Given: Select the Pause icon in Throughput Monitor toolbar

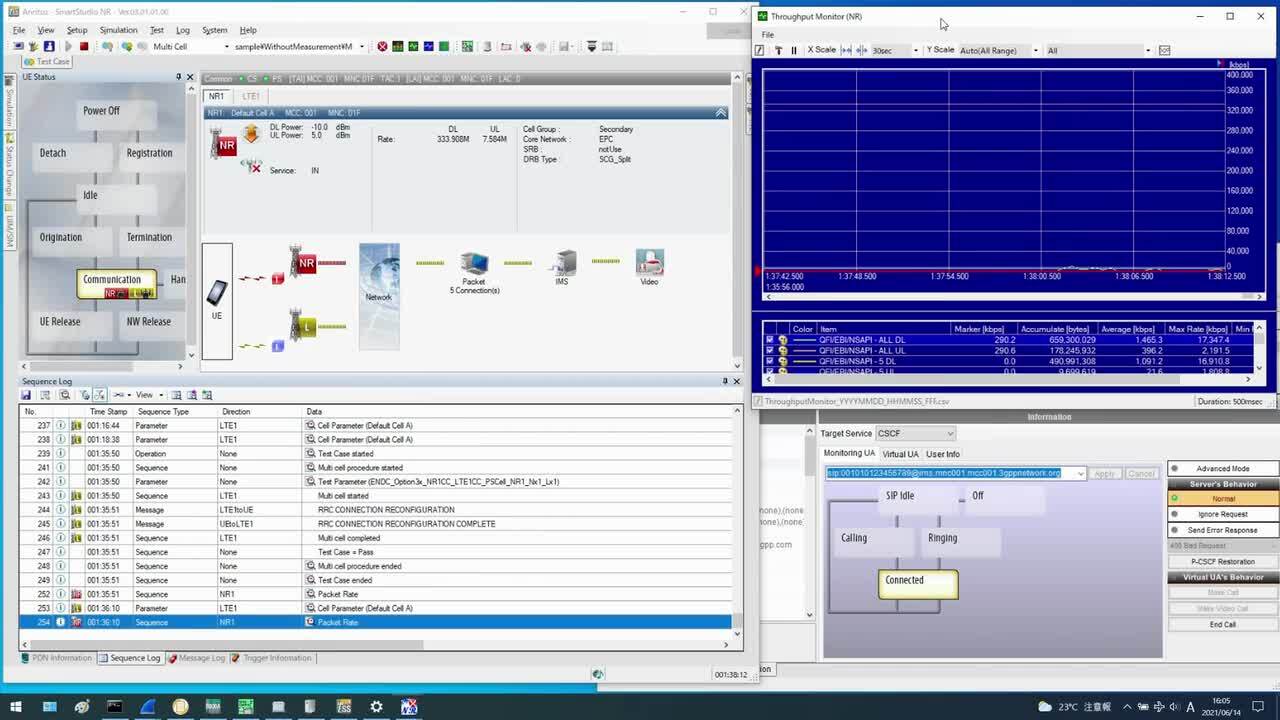Looking at the screenshot, I should tap(793, 50).
